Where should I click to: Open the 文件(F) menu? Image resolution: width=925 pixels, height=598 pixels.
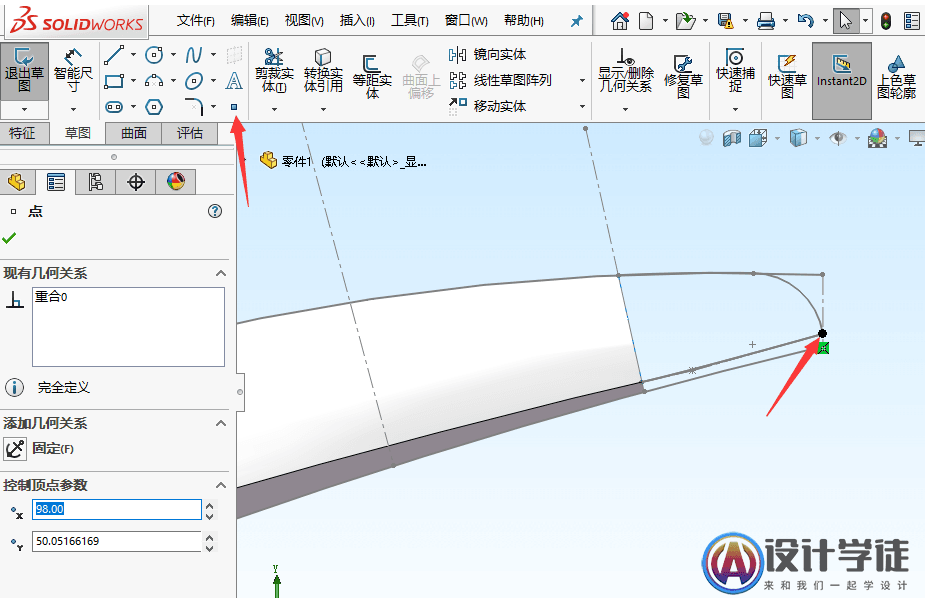[x=196, y=21]
